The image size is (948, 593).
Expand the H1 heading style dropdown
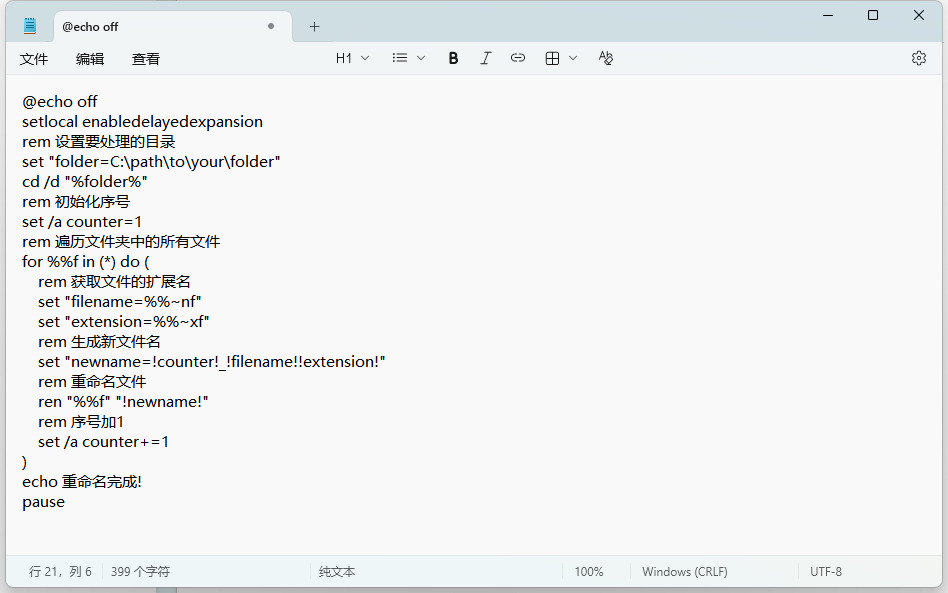(352, 58)
